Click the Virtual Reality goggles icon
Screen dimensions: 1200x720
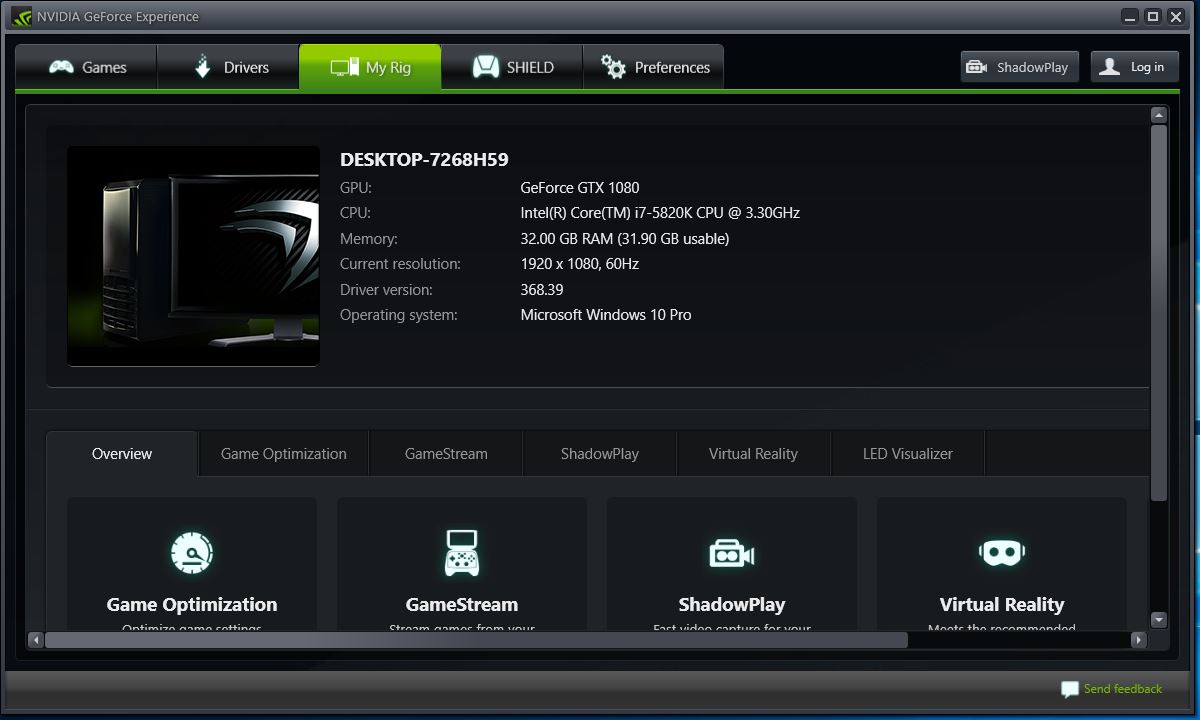tap(1001, 551)
